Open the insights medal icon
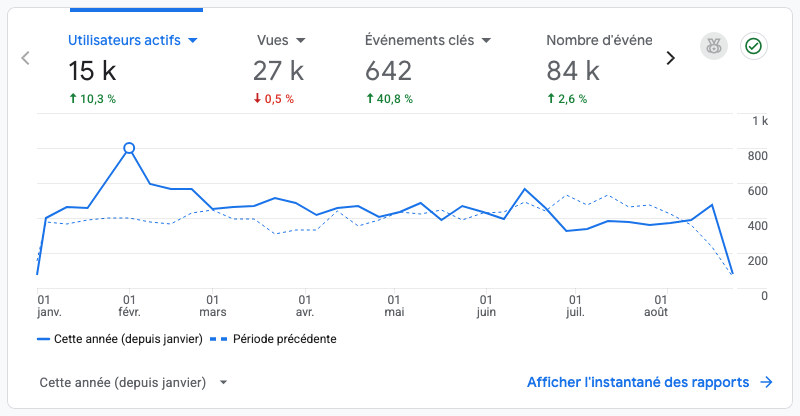Viewport: 800px width, 416px height. (x=714, y=46)
